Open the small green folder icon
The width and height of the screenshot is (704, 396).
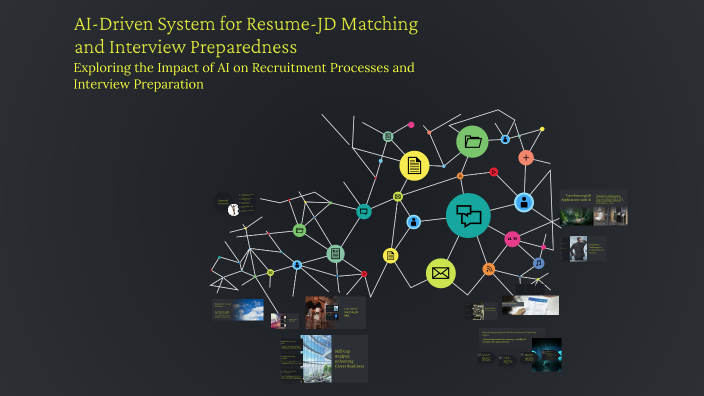[x=299, y=230]
